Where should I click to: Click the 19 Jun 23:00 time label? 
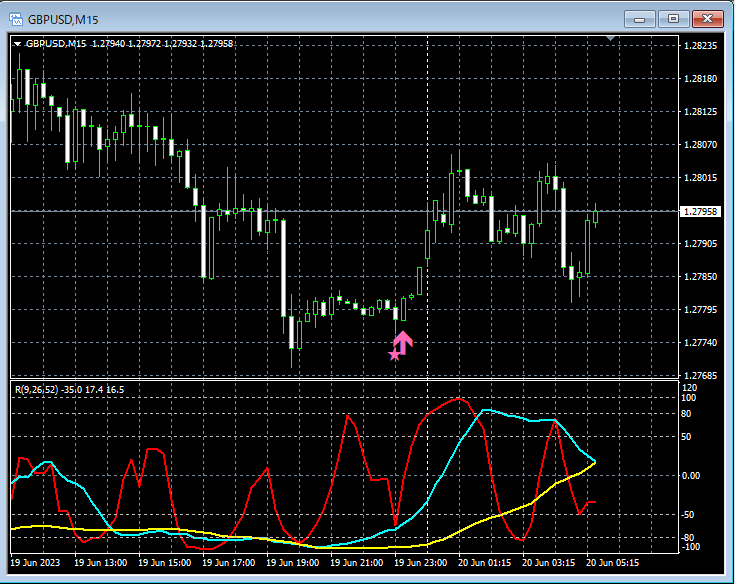(420, 562)
